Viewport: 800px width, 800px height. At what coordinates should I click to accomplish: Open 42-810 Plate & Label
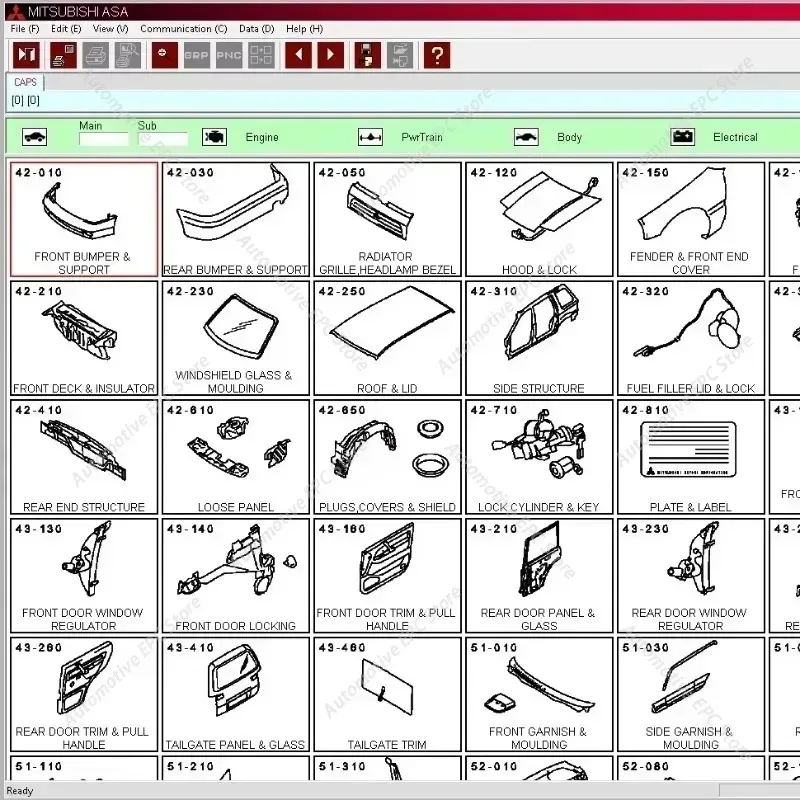[691, 457]
